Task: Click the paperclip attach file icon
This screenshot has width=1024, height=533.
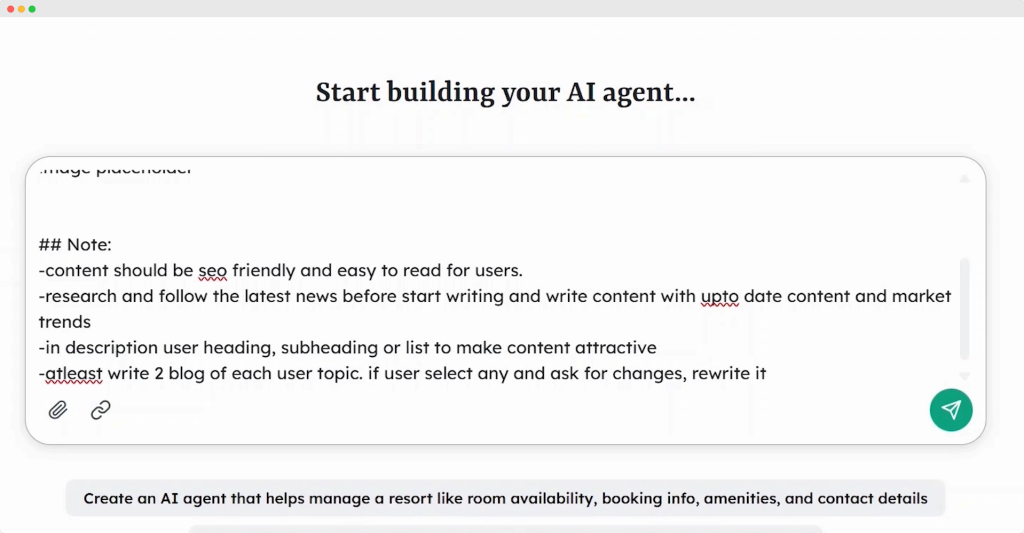Action: 58,410
